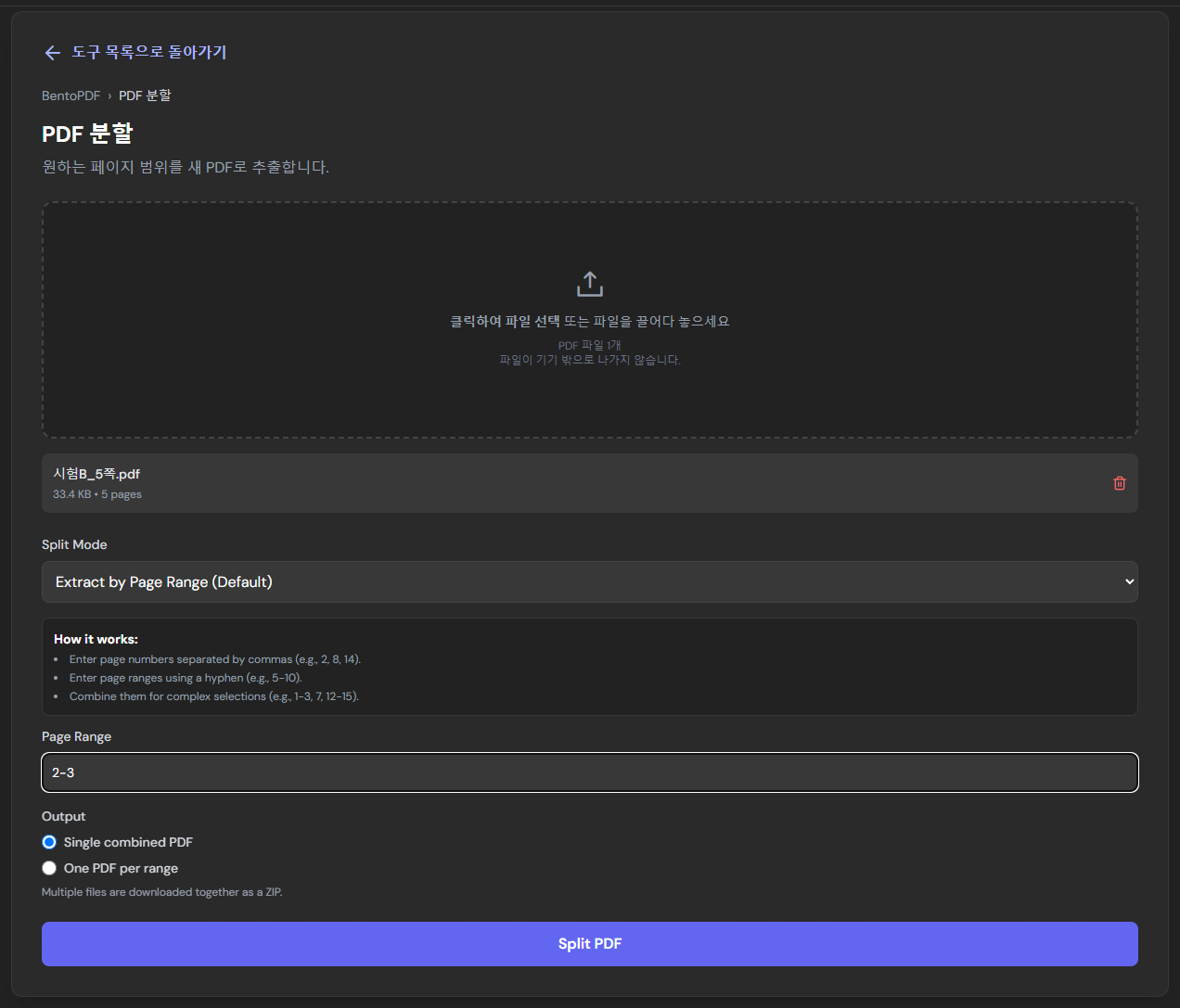Click the upload icon in the drop zone

[x=590, y=284]
